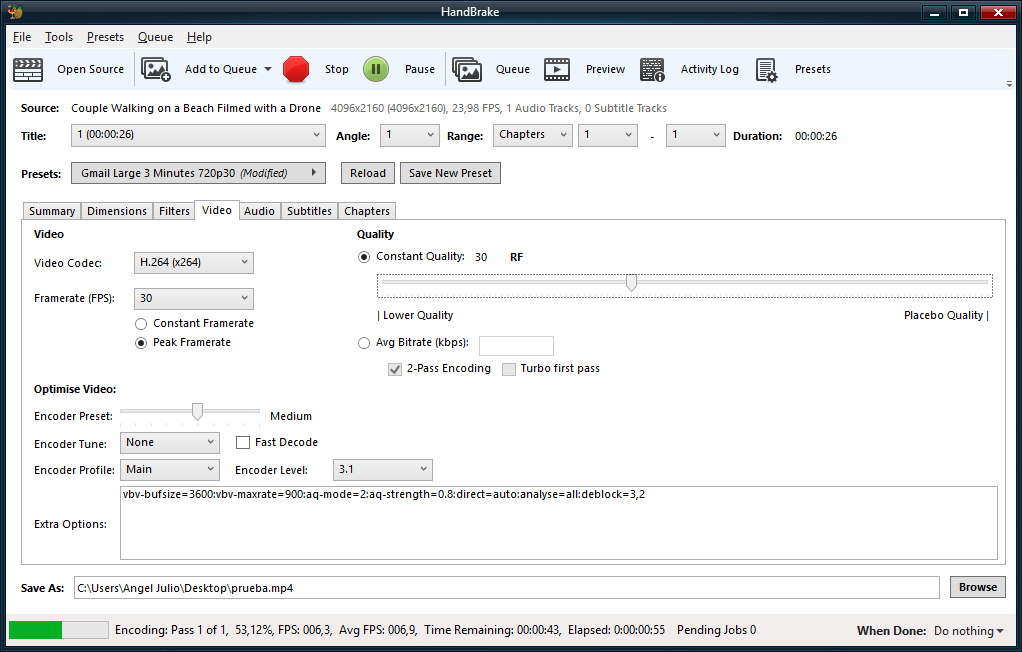This screenshot has height=652, width=1022.
Task: Open the Activity Log icon
Action: (653, 69)
